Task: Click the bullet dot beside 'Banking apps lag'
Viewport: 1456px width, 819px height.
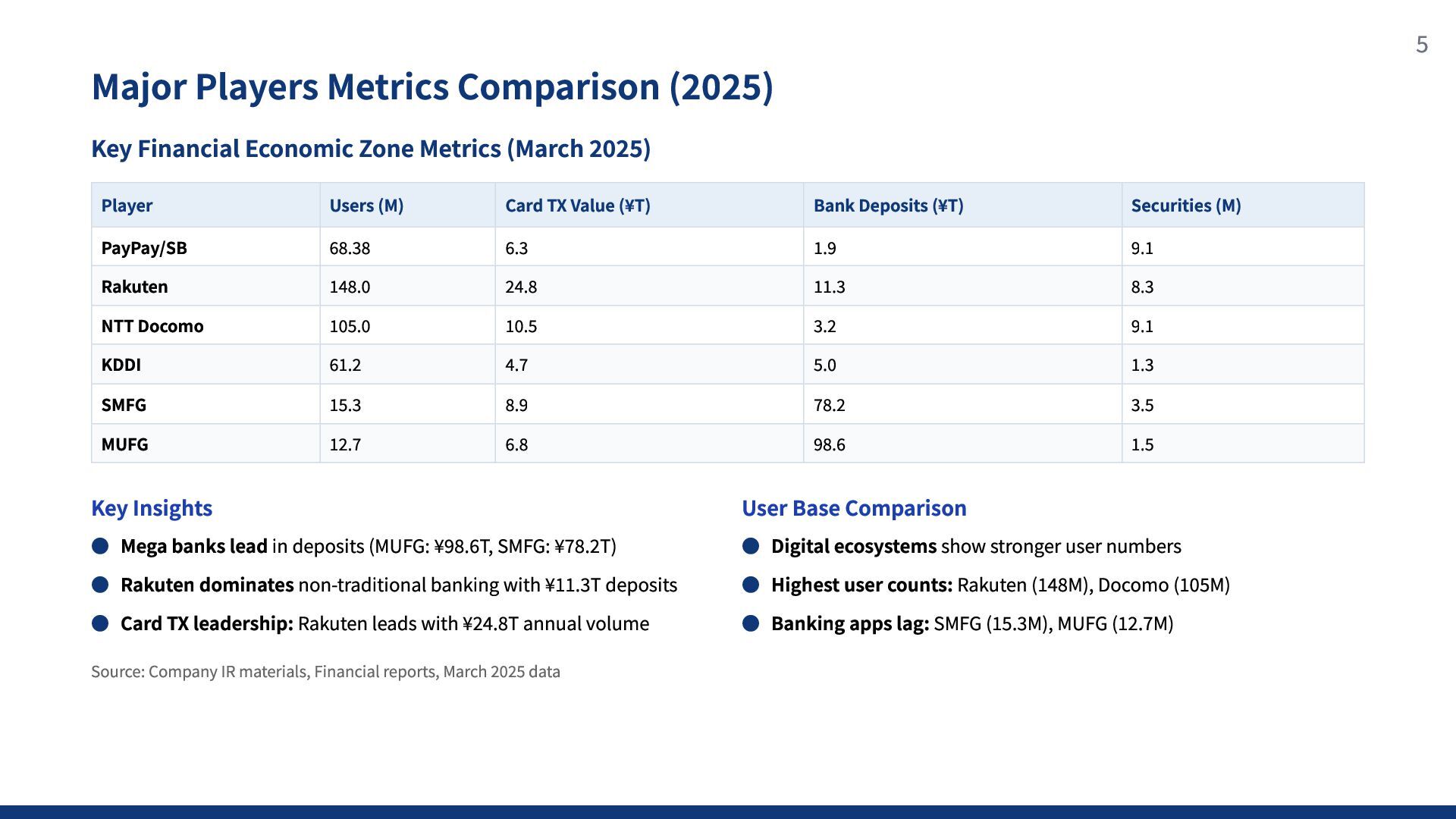Action: coord(751,623)
